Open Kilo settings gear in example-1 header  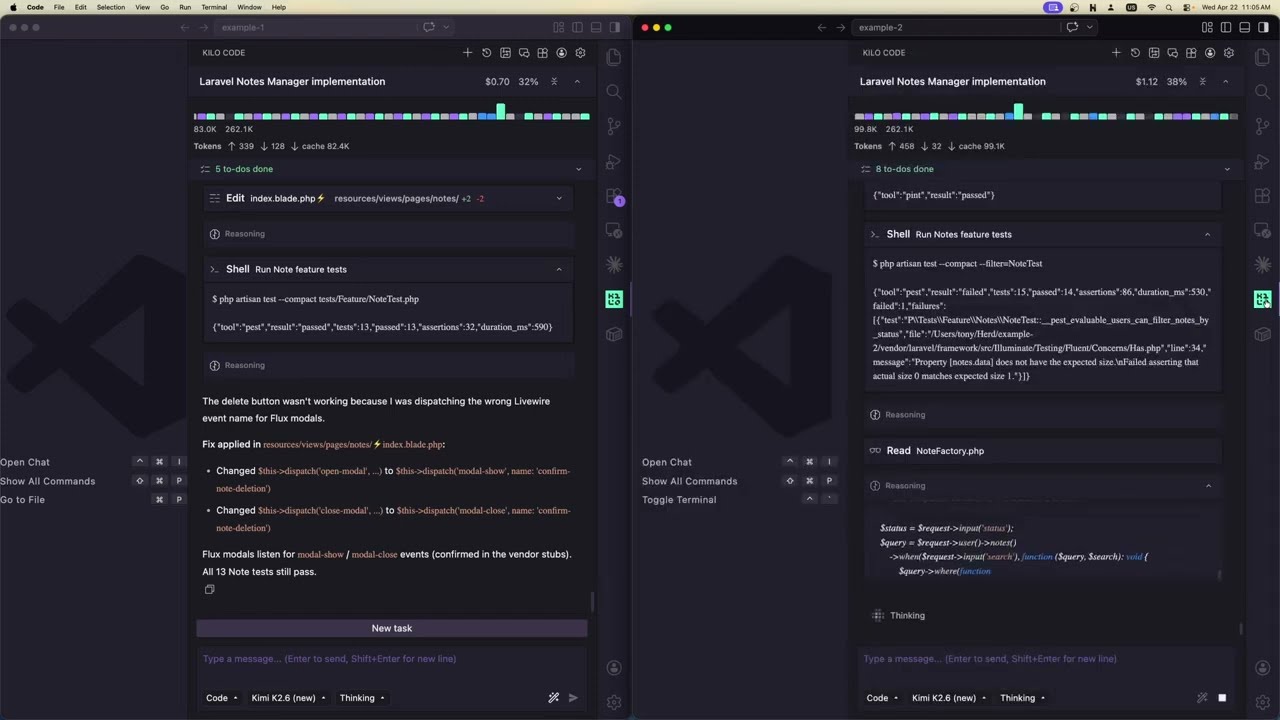pyautogui.click(x=580, y=53)
